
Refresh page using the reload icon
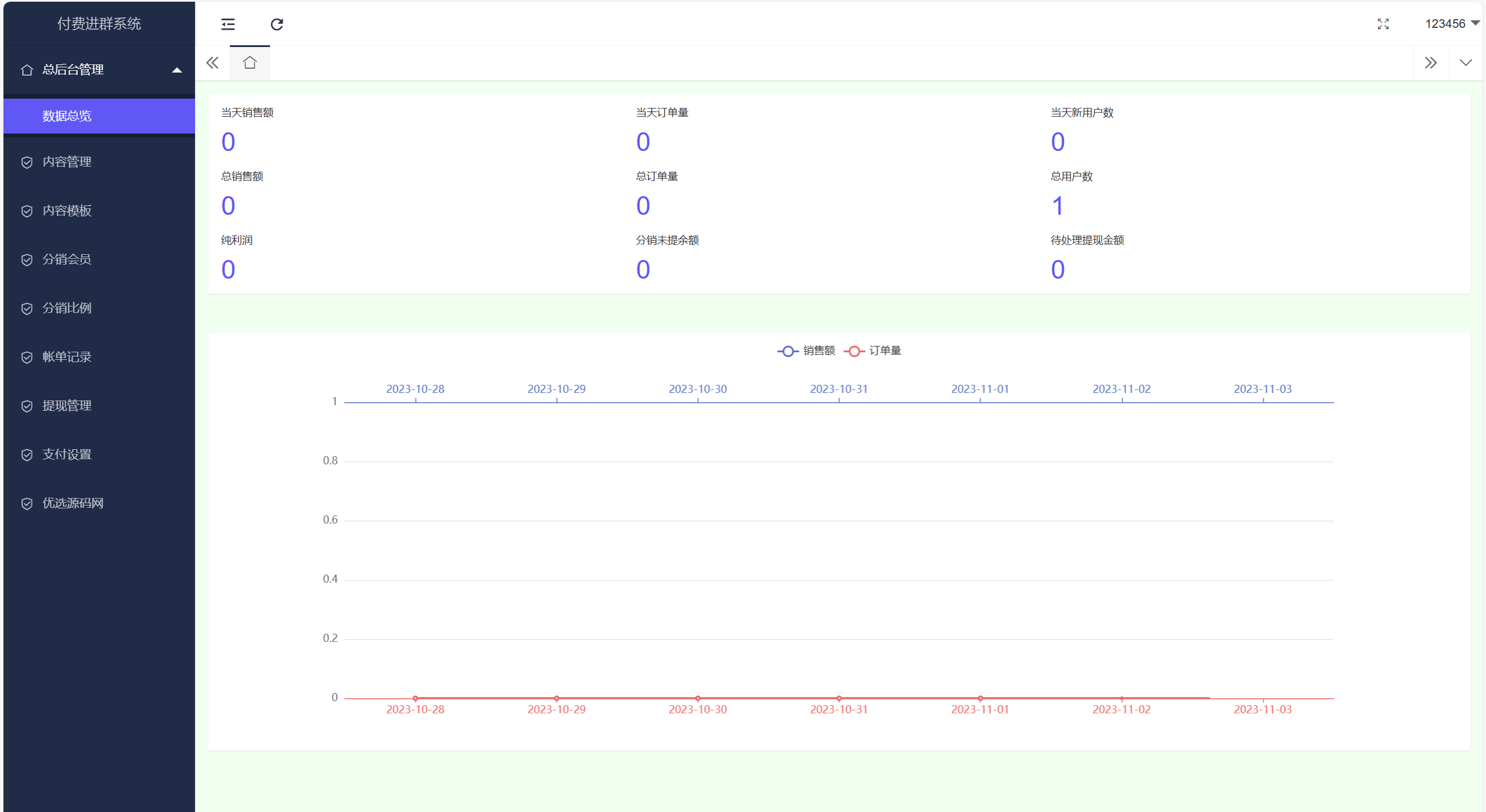[277, 24]
